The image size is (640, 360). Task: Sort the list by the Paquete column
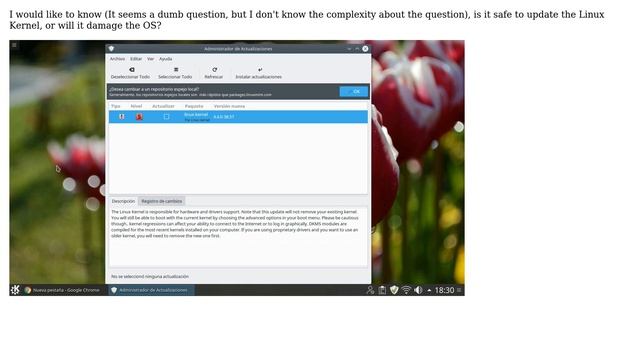194,106
